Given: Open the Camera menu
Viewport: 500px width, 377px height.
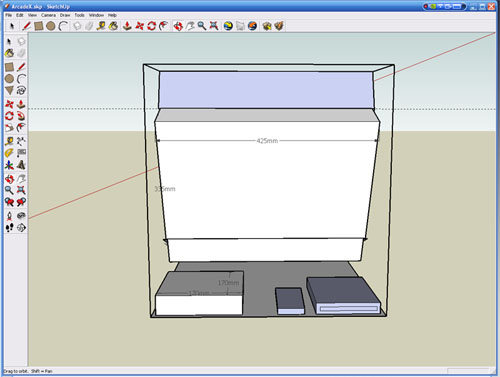Looking at the screenshot, I should click(48, 15).
